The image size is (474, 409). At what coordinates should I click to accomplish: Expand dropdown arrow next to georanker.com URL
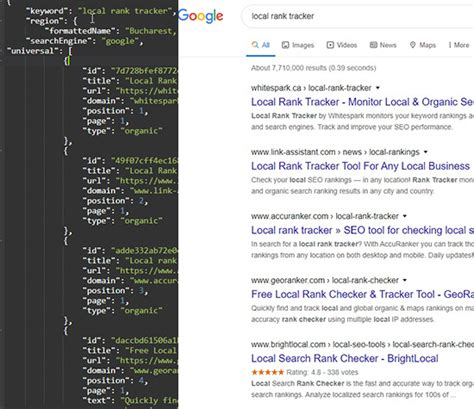click(405, 280)
